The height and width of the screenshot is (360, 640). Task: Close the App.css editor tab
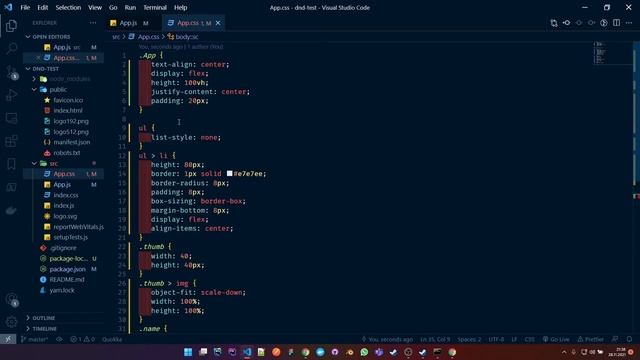(218, 23)
